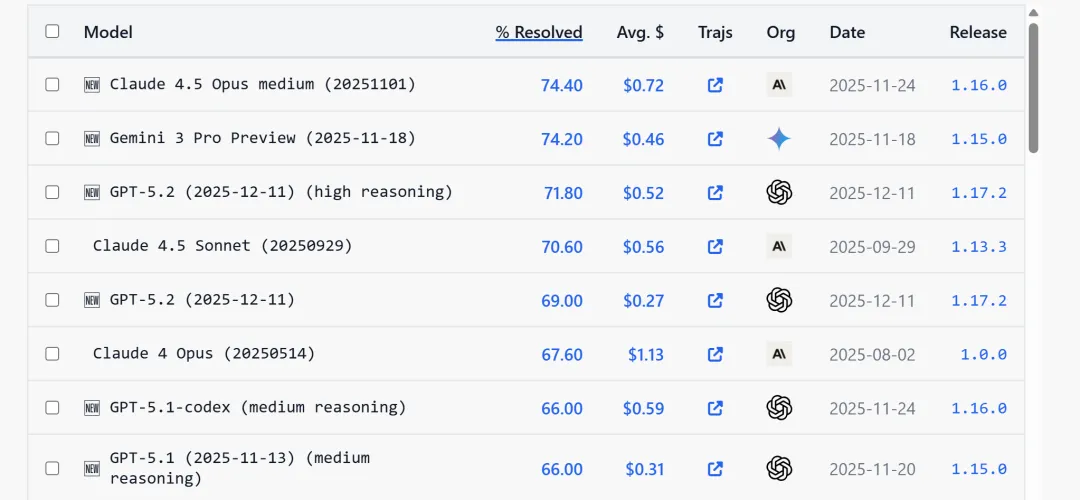Check the box for Claude 4.5 Sonnet
1080x500 pixels.
[52, 246]
